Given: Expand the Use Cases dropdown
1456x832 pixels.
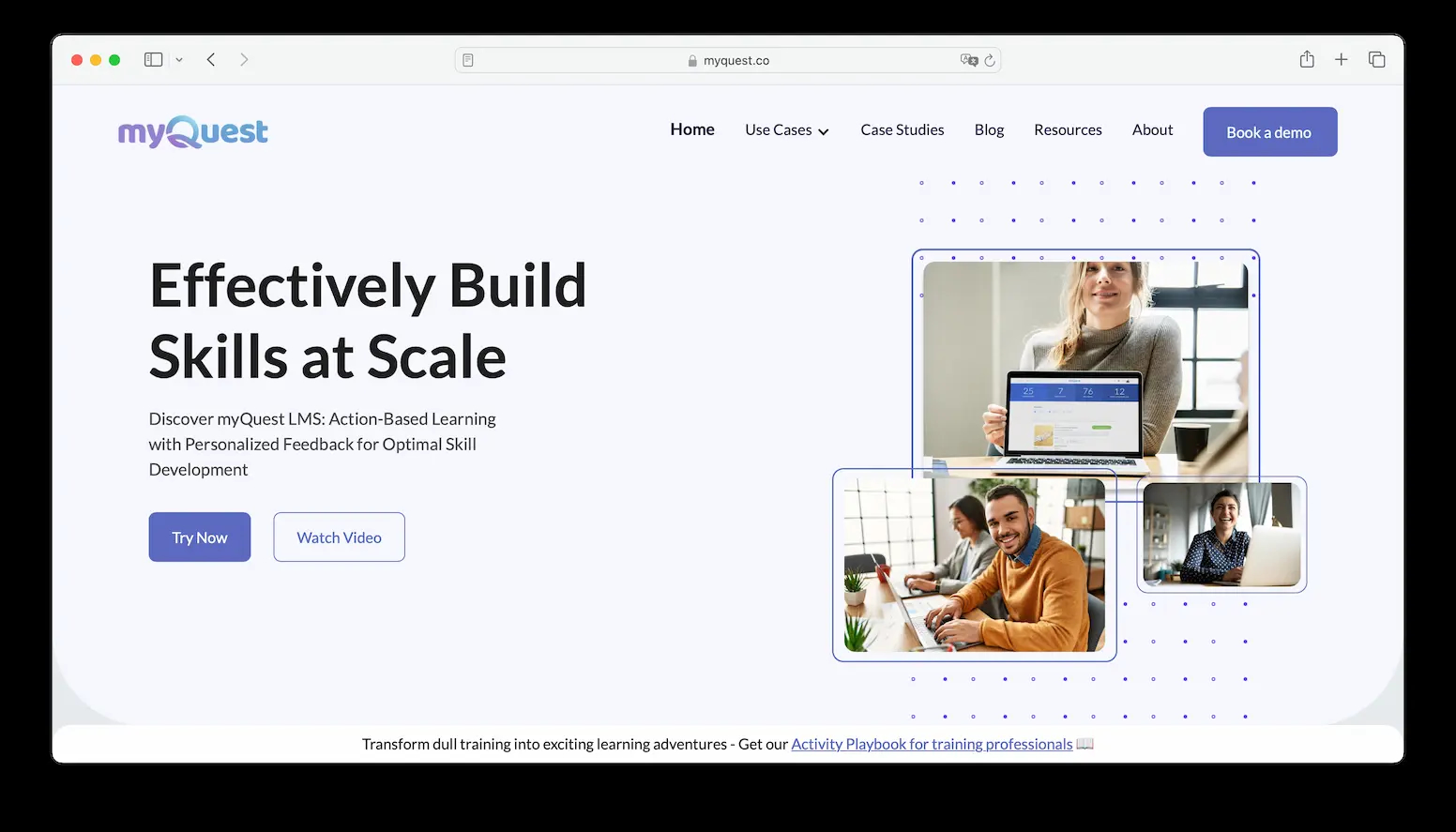Looking at the screenshot, I should click(x=786, y=130).
